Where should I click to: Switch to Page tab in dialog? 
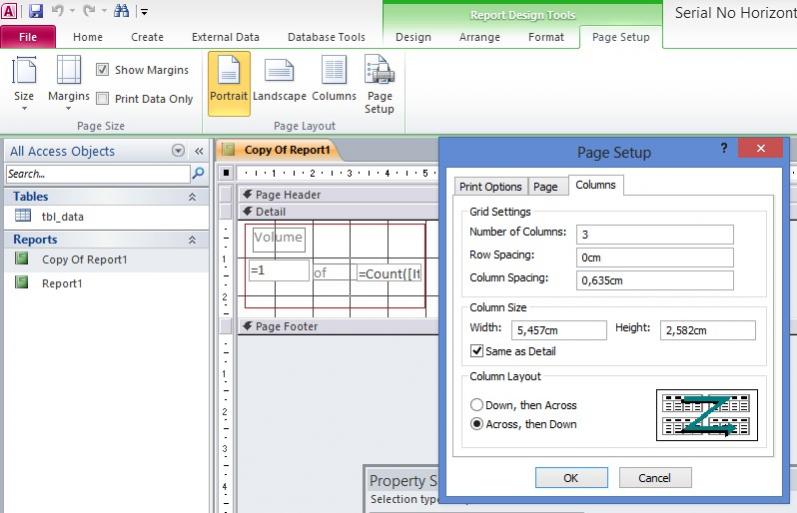545,187
